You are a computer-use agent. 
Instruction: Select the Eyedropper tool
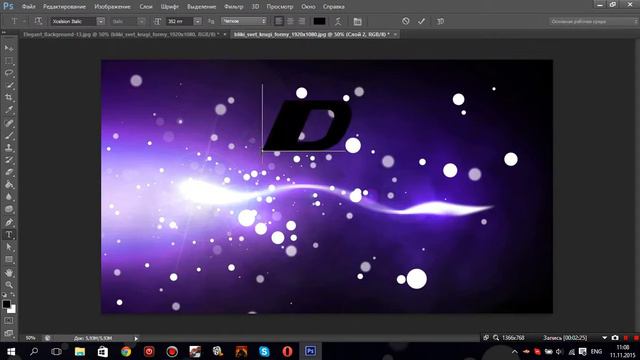9,110
